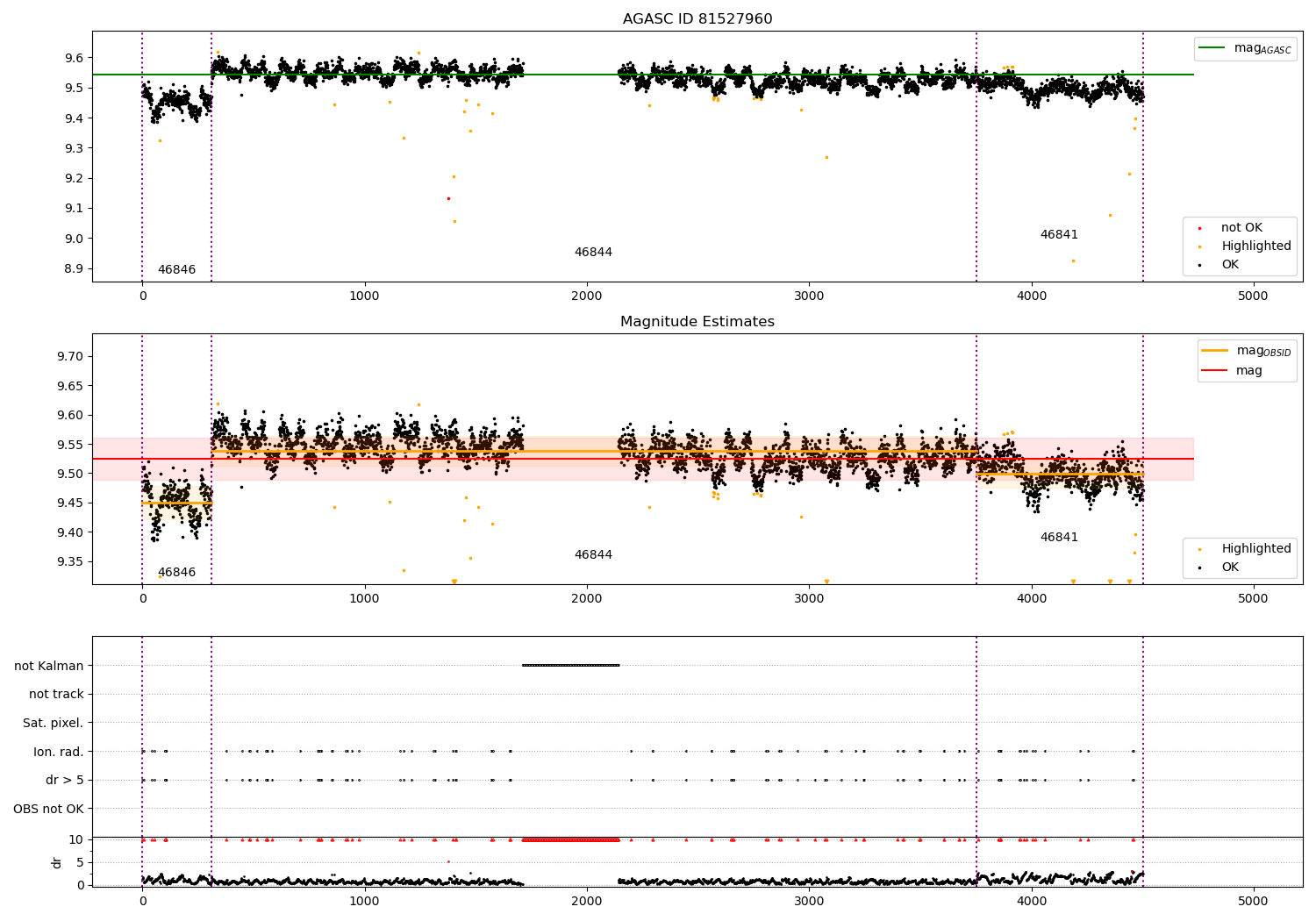Select the mag OBSID legend entry

[1247, 351]
